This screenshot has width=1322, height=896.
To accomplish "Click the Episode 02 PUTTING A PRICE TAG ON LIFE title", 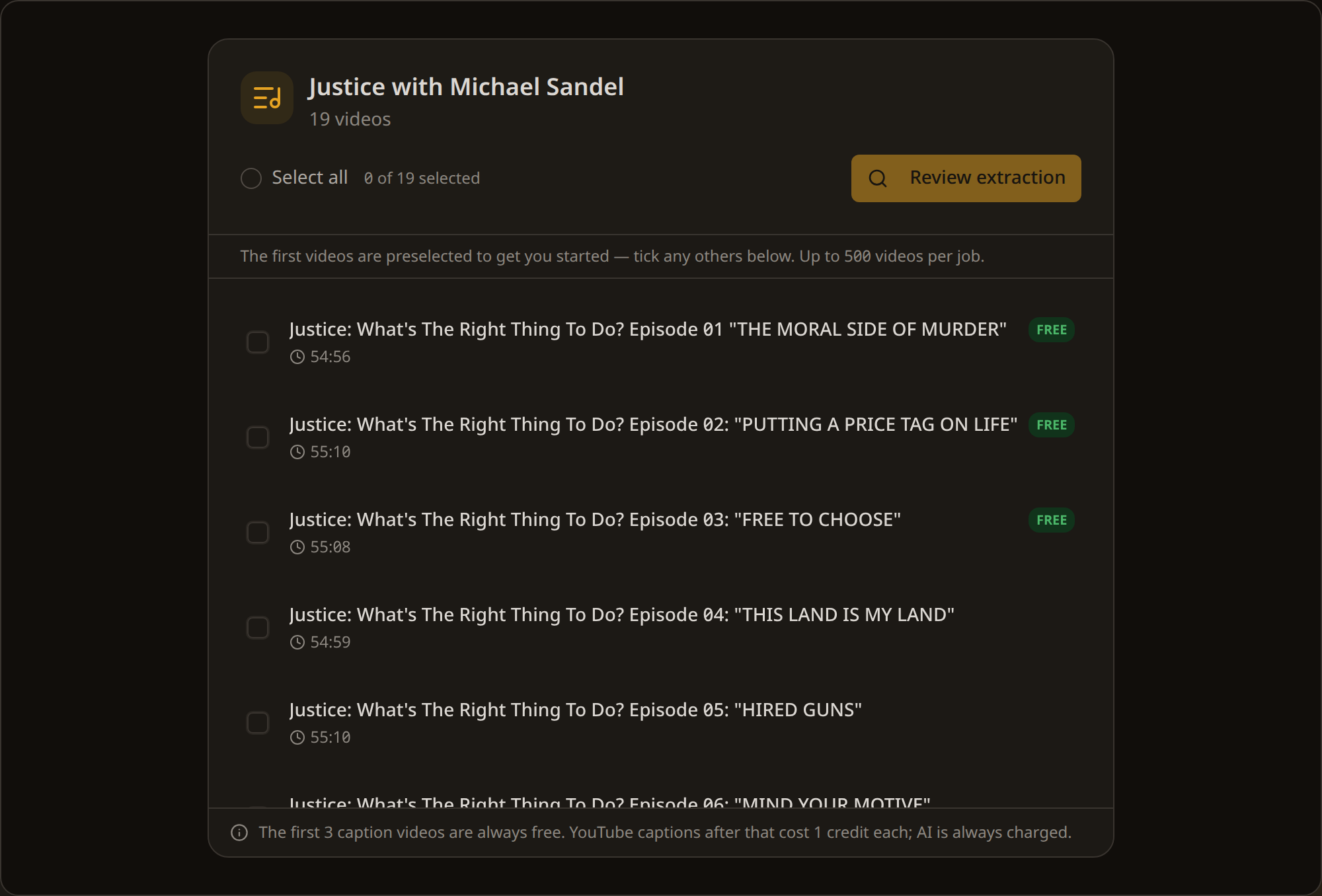I will tap(653, 425).
